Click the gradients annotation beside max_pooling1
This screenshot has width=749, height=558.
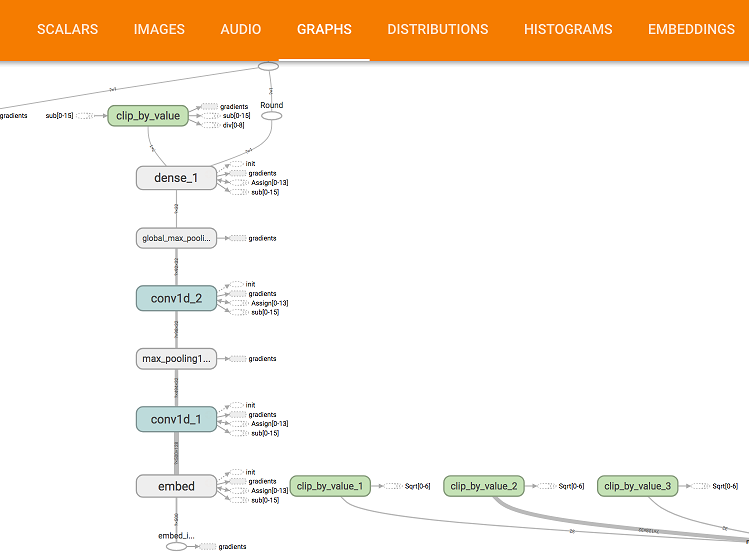click(262, 358)
